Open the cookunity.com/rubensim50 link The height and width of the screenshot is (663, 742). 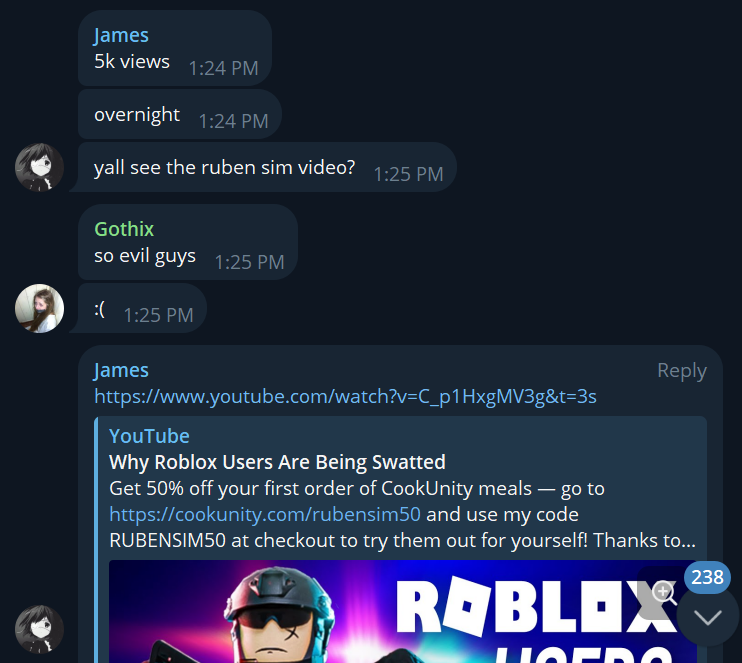tap(265, 514)
